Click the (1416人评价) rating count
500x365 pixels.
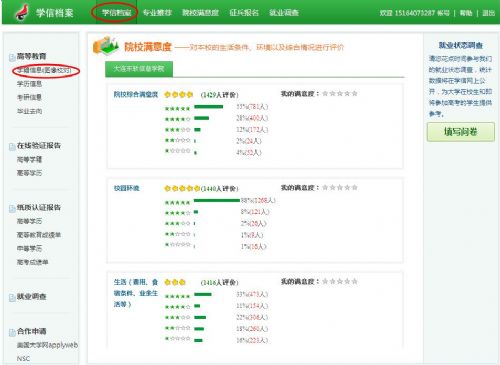pyautogui.click(x=220, y=283)
